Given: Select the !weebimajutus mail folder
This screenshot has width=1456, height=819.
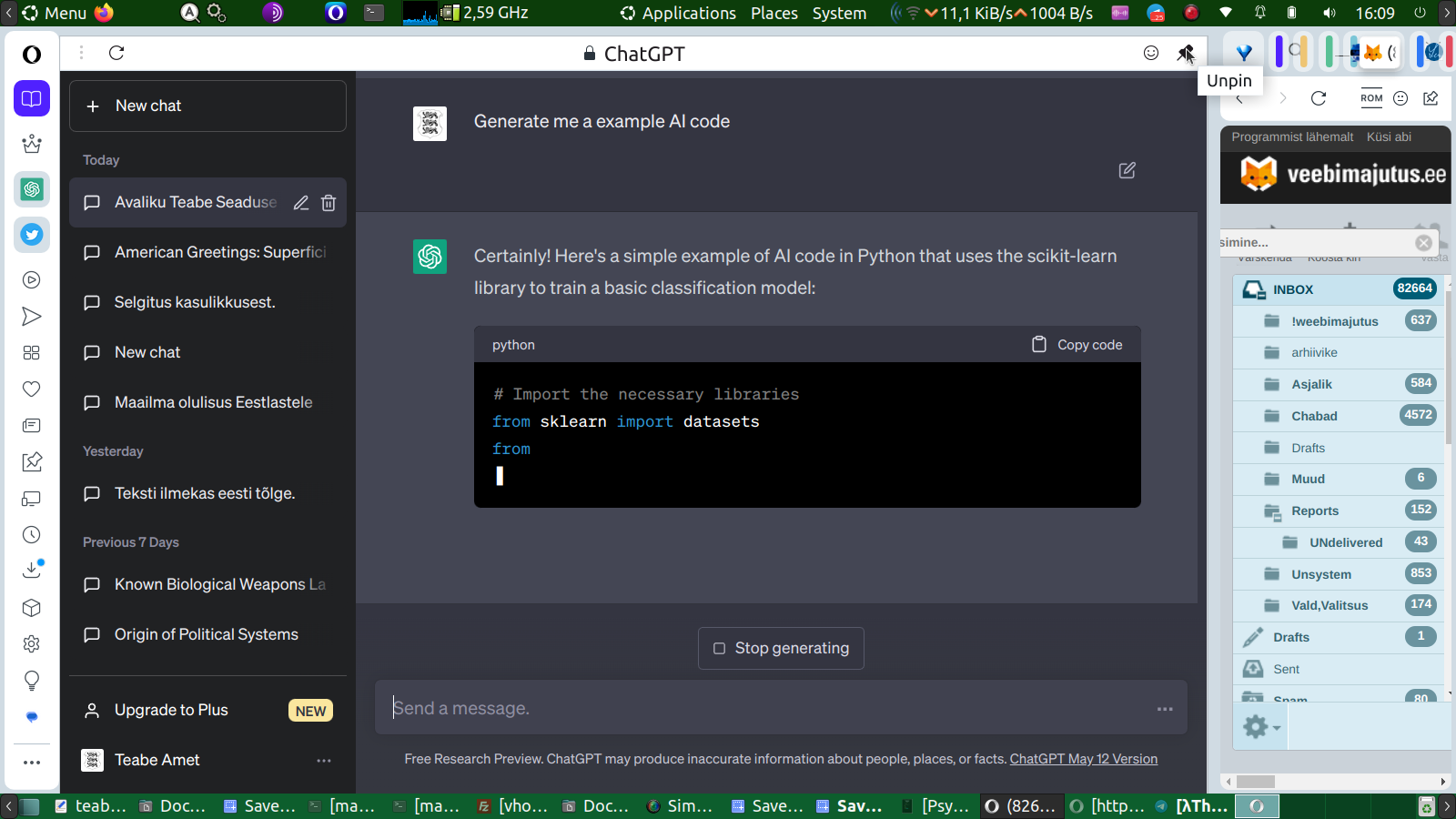Looking at the screenshot, I should [x=1339, y=321].
